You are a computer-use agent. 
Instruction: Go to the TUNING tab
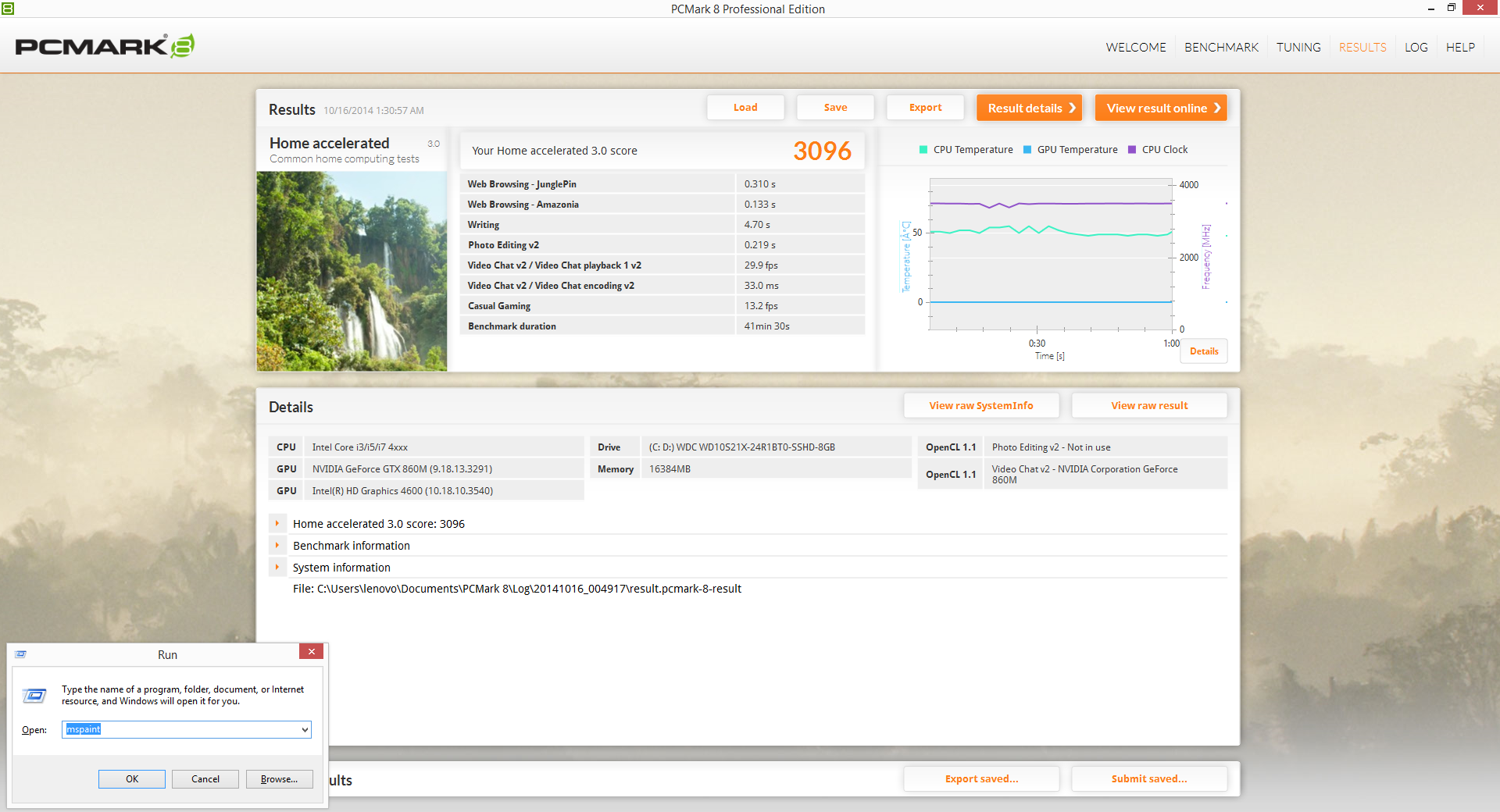1298,48
